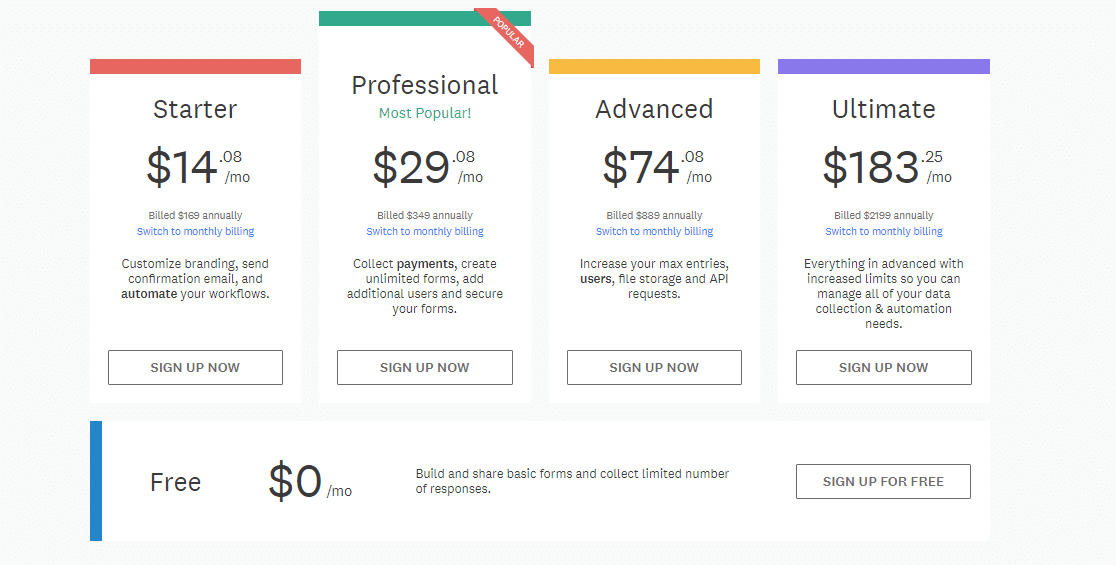1116x565 pixels.
Task: Click the $183 Ultimate price
Action: click(870, 167)
